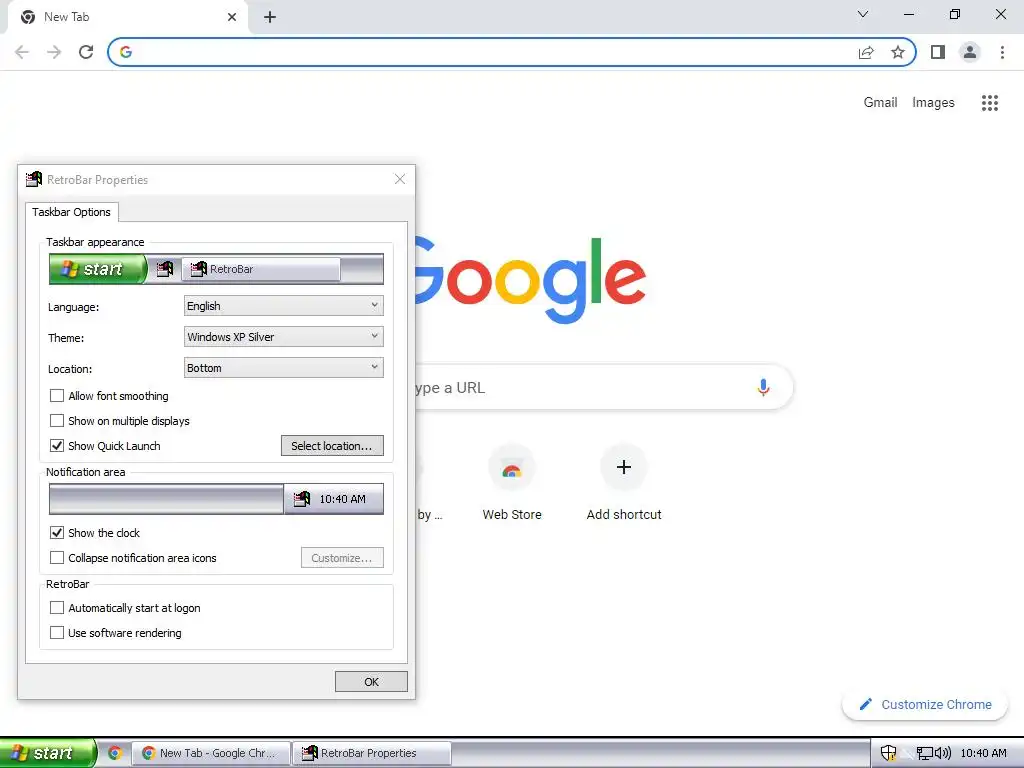Click notification area preview clock
This screenshot has width=1024, height=768.
click(342, 499)
